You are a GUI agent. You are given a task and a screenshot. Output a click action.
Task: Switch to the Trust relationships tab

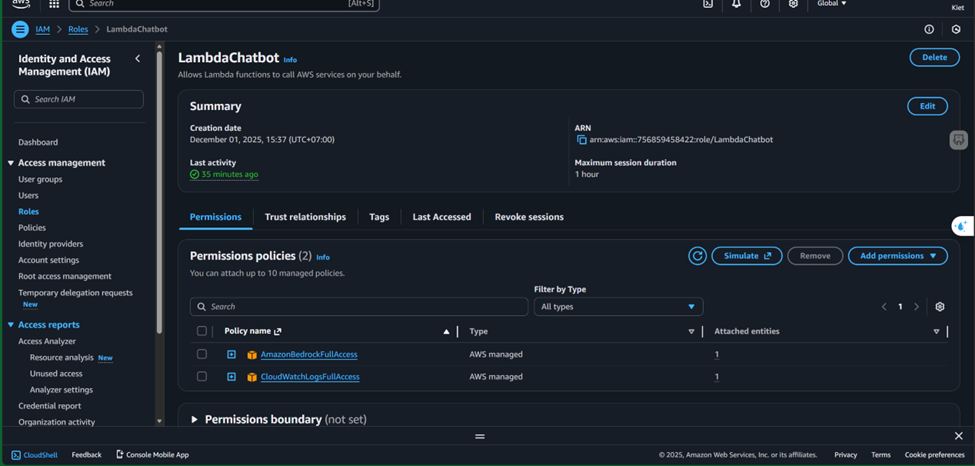coord(305,217)
